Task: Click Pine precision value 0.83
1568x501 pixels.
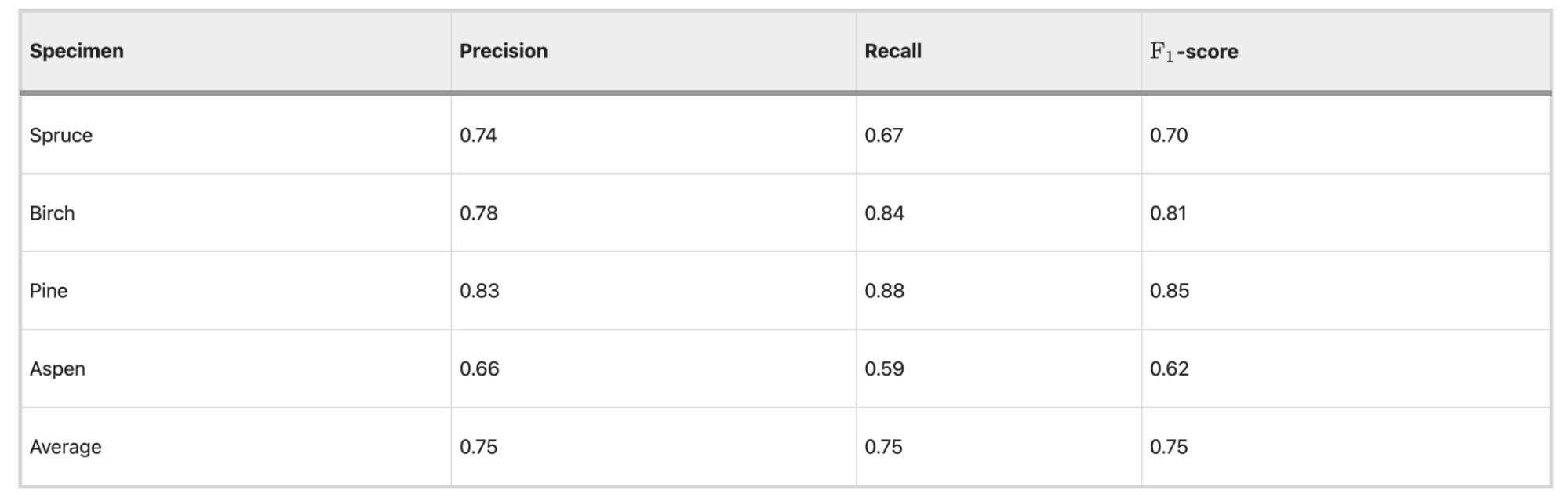Action: pyautogui.click(x=479, y=291)
